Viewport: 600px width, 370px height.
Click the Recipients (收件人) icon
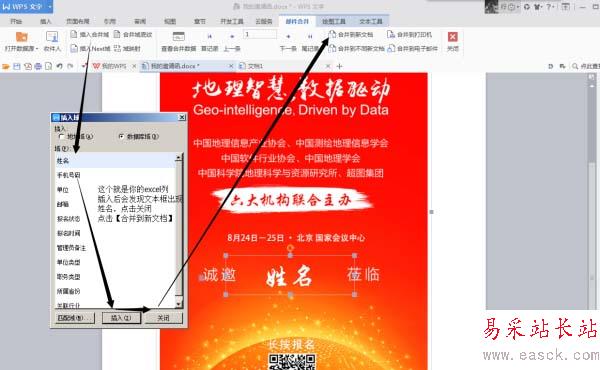pyautogui.click(x=52, y=37)
